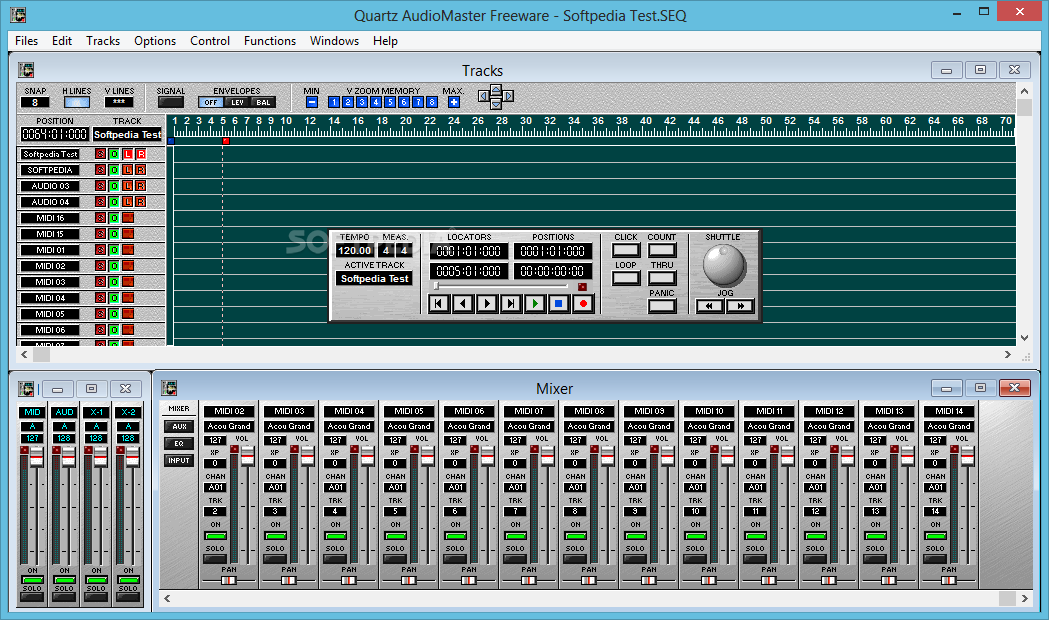Screen dimensions: 1049x620
Task: Increase vertical zoom with the MAX plus button
Action: point(454,102)
